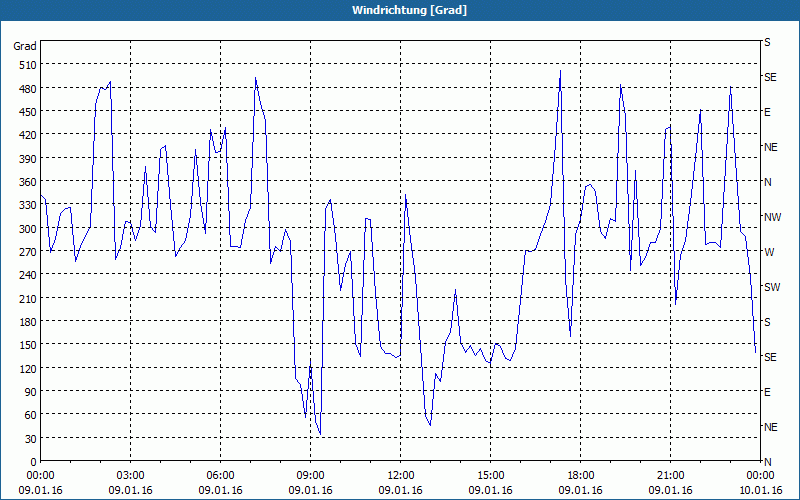Select the 10.01.16 date label
Viewport: 800px width, 500px height.
click(760, 490)
